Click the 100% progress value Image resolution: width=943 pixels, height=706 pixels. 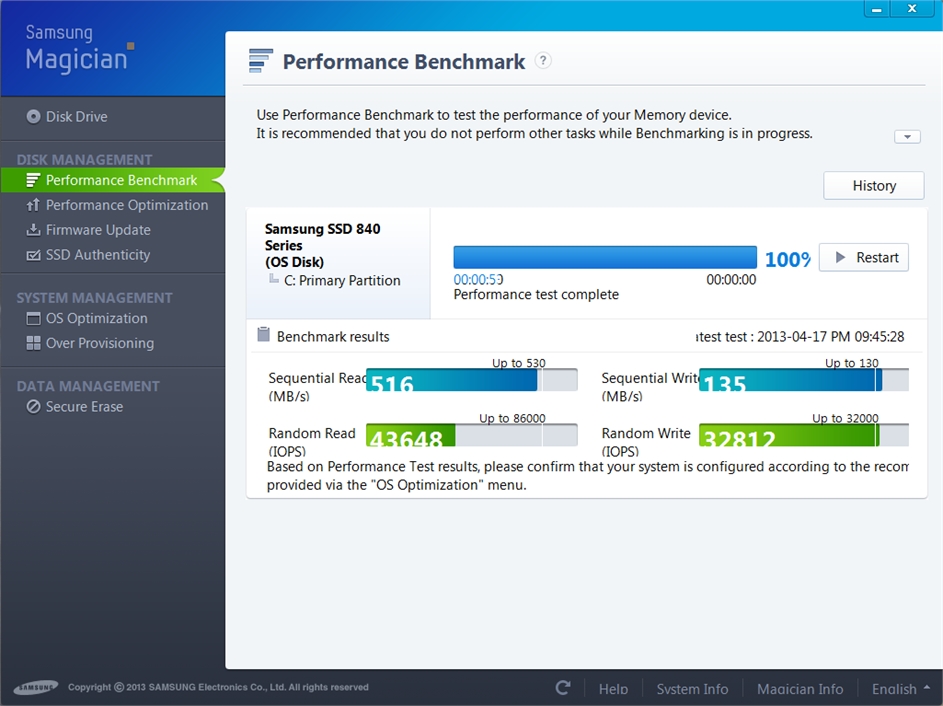tap(787, 259)
